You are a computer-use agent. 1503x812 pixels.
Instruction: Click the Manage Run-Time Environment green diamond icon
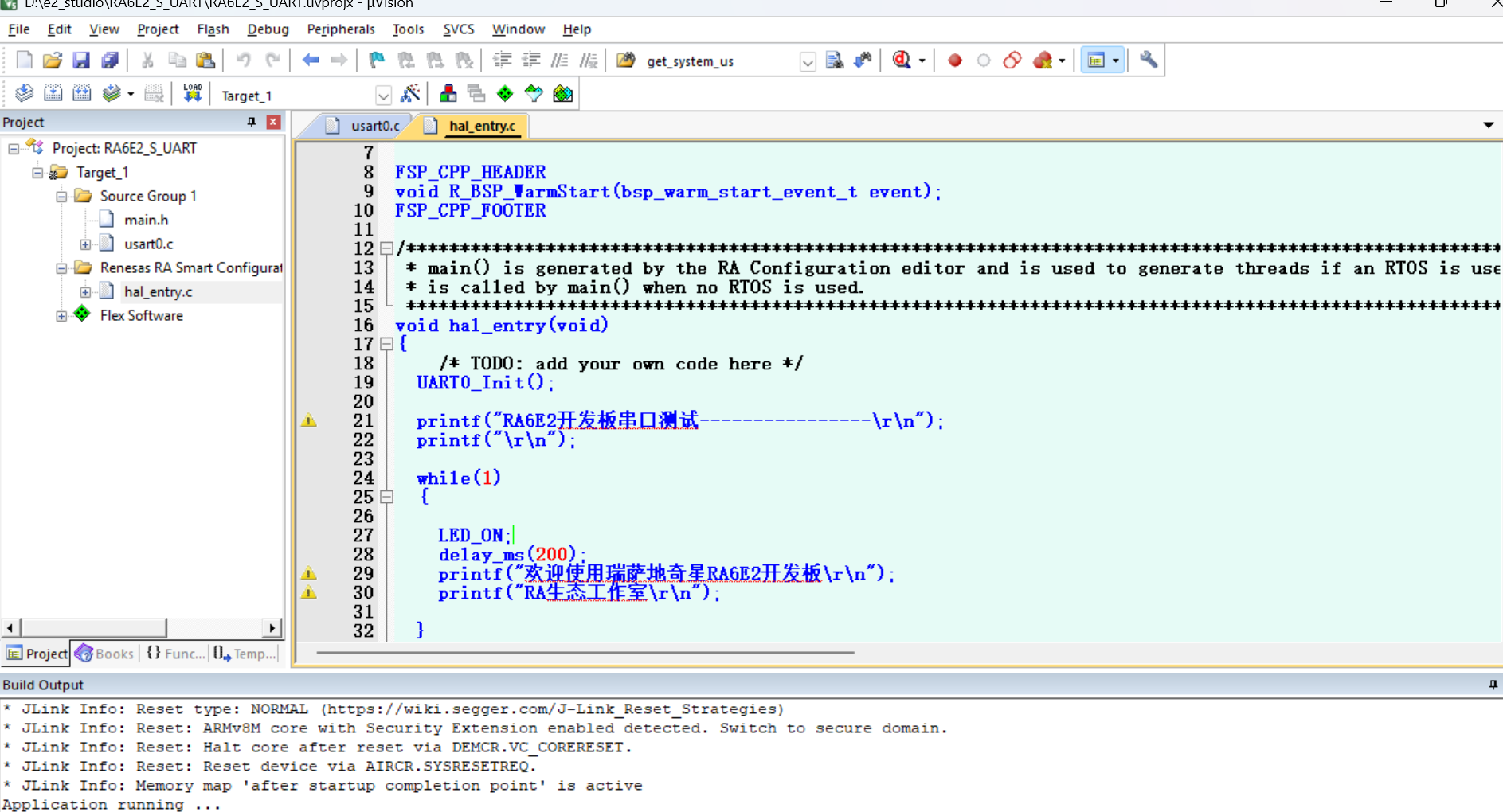coord(505,94)
